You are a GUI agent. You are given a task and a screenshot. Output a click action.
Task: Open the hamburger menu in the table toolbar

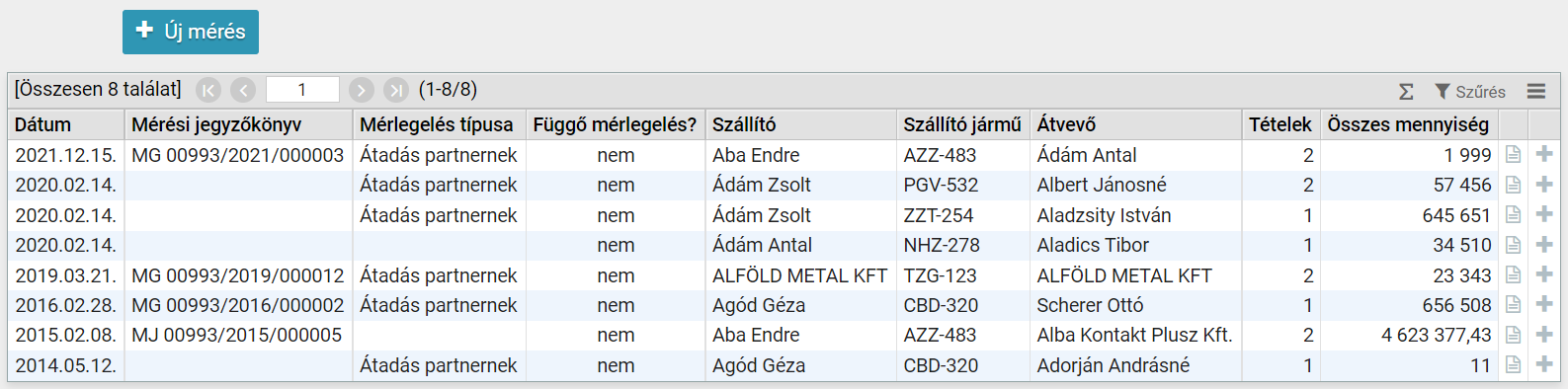click(x=1535, y=91)
